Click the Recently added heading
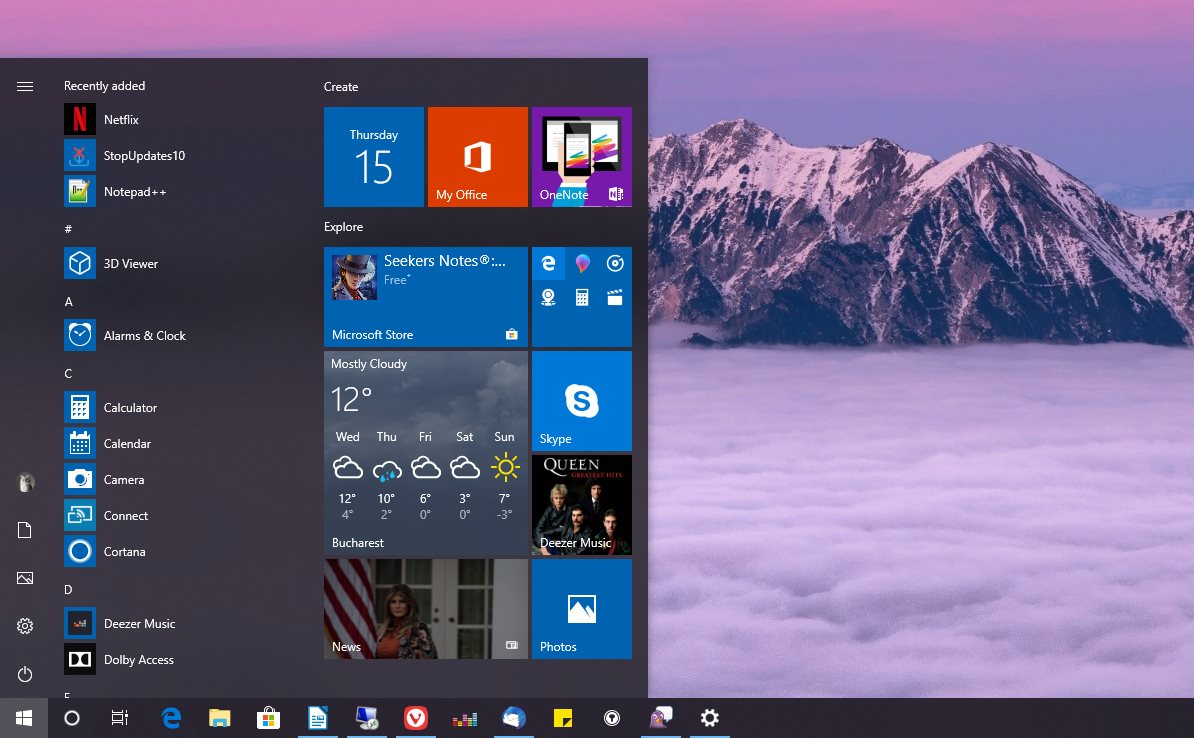 coord(104,86)
